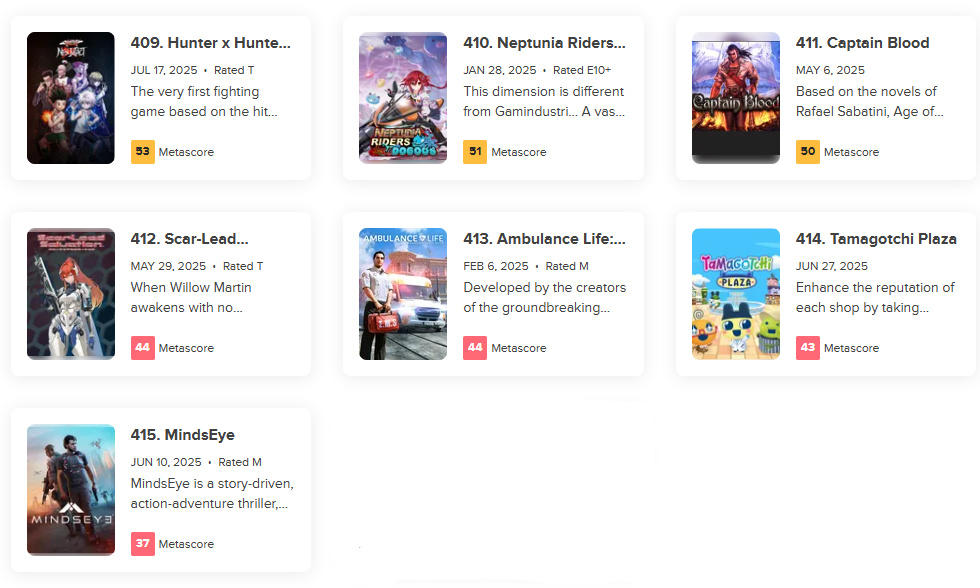980x588 pixels.
Task: Click 'Based on the novels of' description
Action: point(869,102)
